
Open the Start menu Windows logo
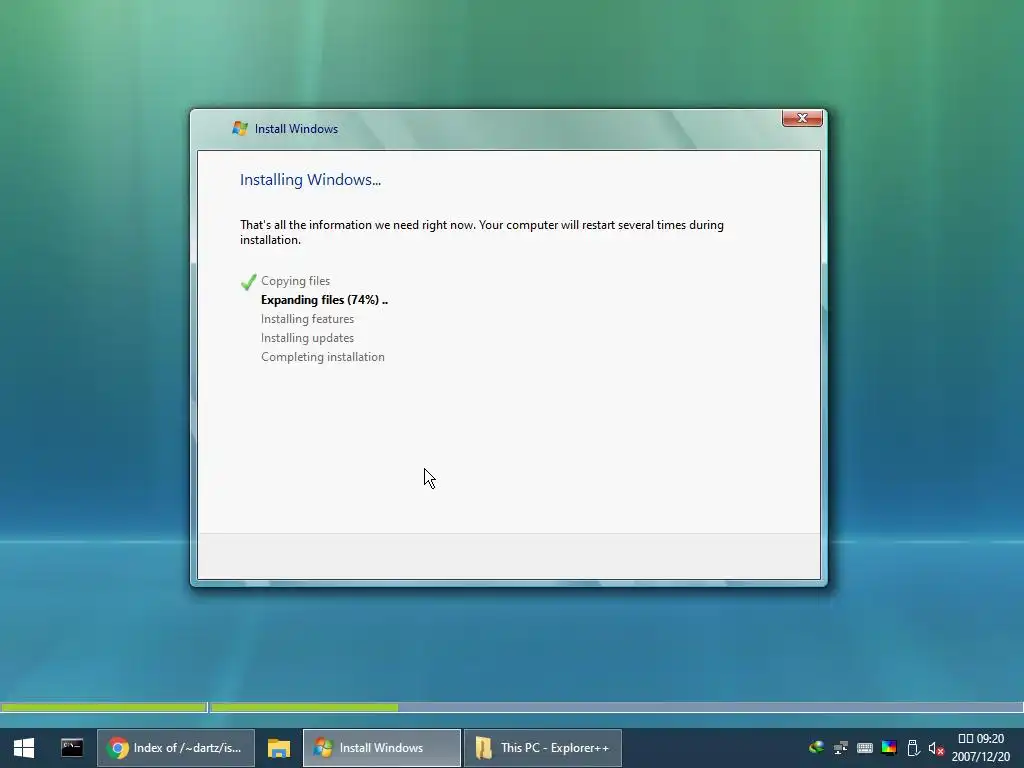click(24, 748)
